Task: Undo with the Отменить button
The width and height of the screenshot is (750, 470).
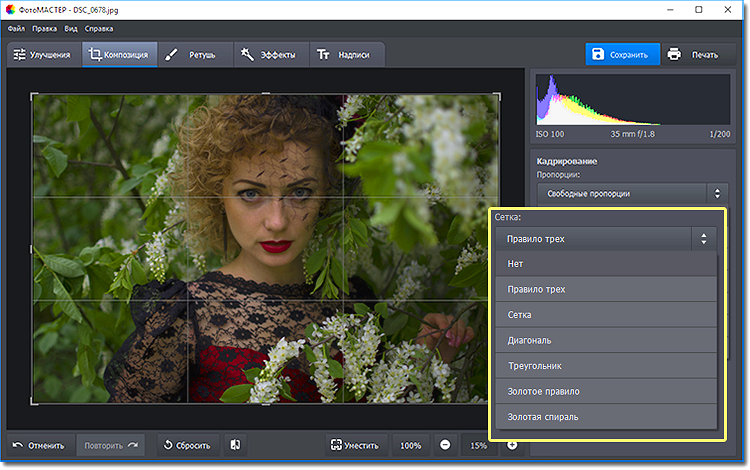Action: click(x=39, y=445)
